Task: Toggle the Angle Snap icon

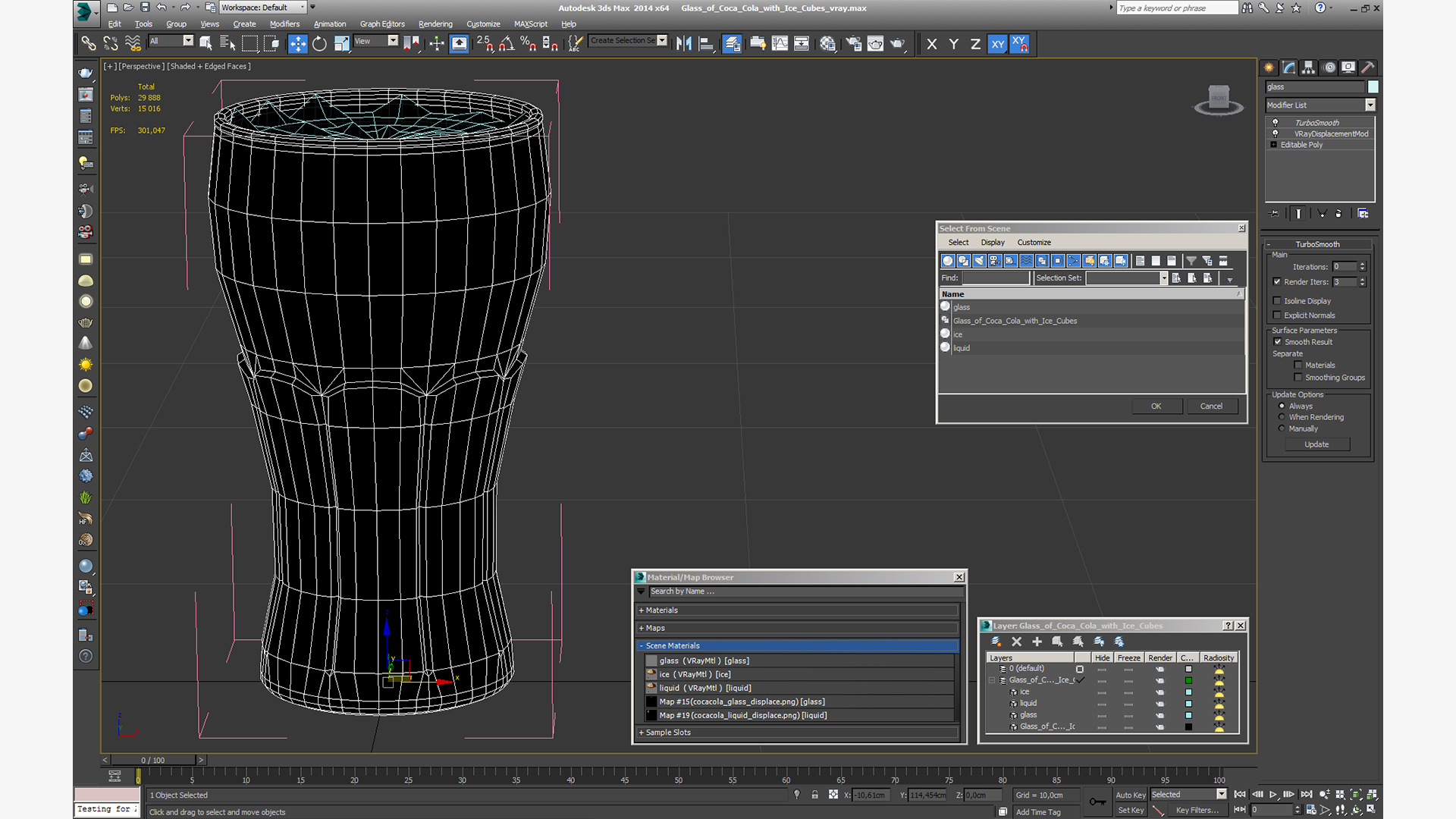Action: (x=506, y=44)
